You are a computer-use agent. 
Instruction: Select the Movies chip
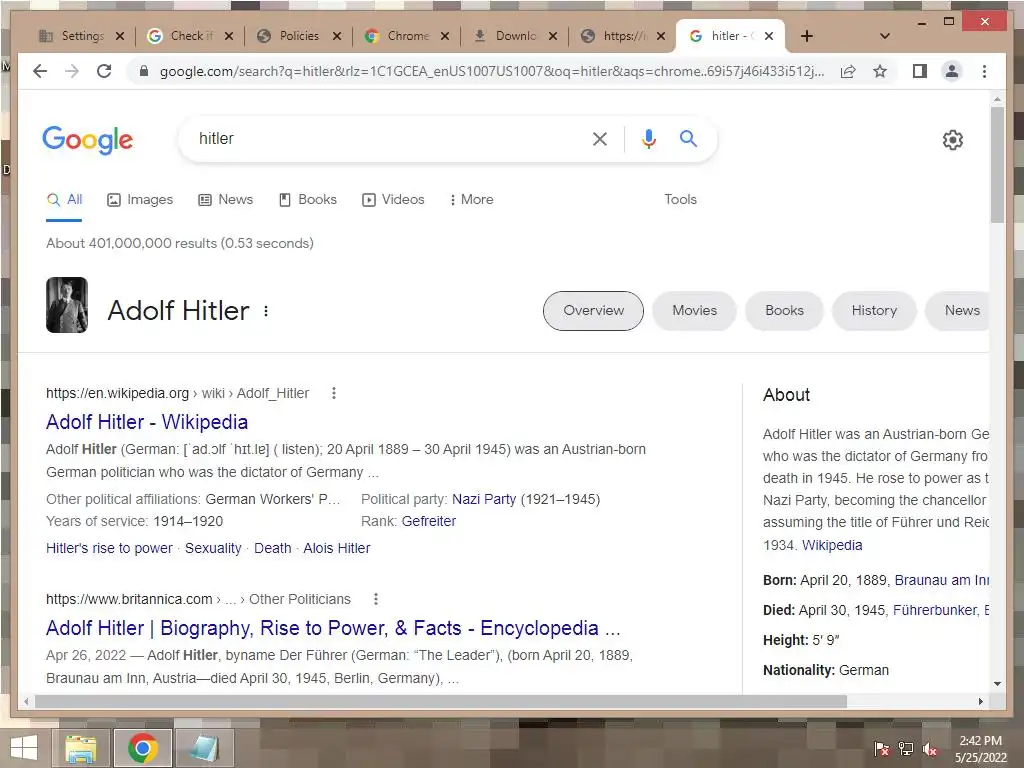[694, 311]
